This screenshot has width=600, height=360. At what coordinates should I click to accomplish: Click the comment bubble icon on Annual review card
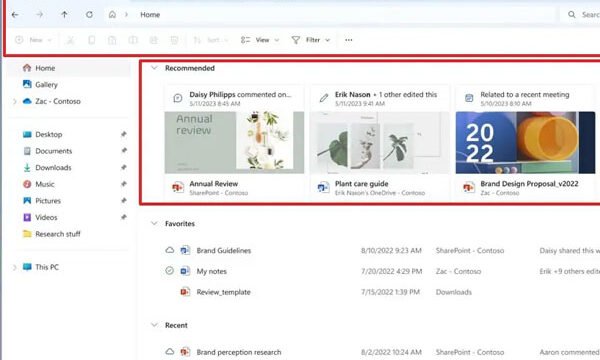point(178,98)
